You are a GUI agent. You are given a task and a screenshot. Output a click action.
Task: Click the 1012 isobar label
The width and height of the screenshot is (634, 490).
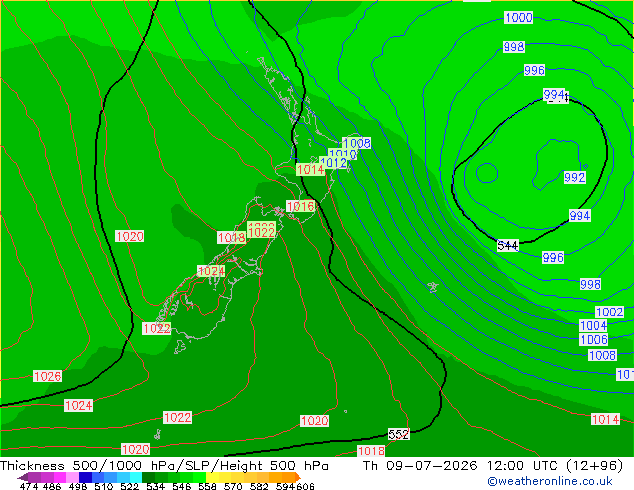333,163
